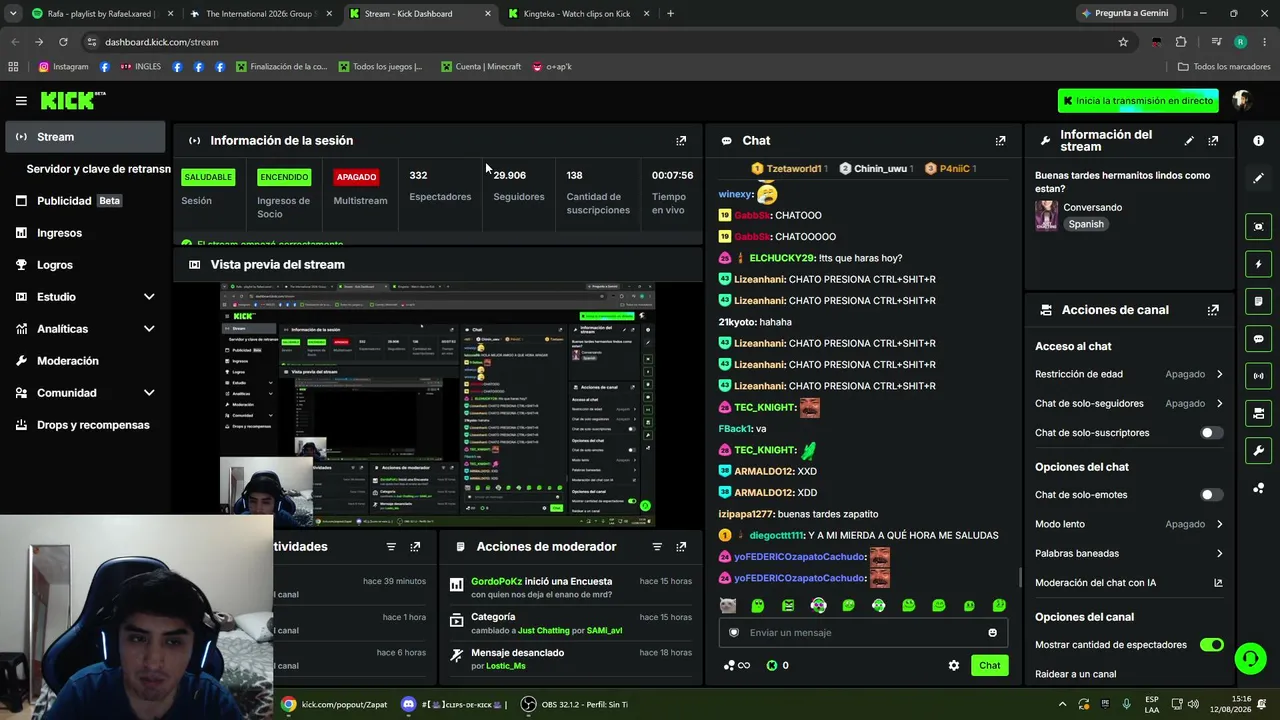This screenshot has width=1280, height=720.
Task: Open Restricción de edad options
Action: 1129,374
